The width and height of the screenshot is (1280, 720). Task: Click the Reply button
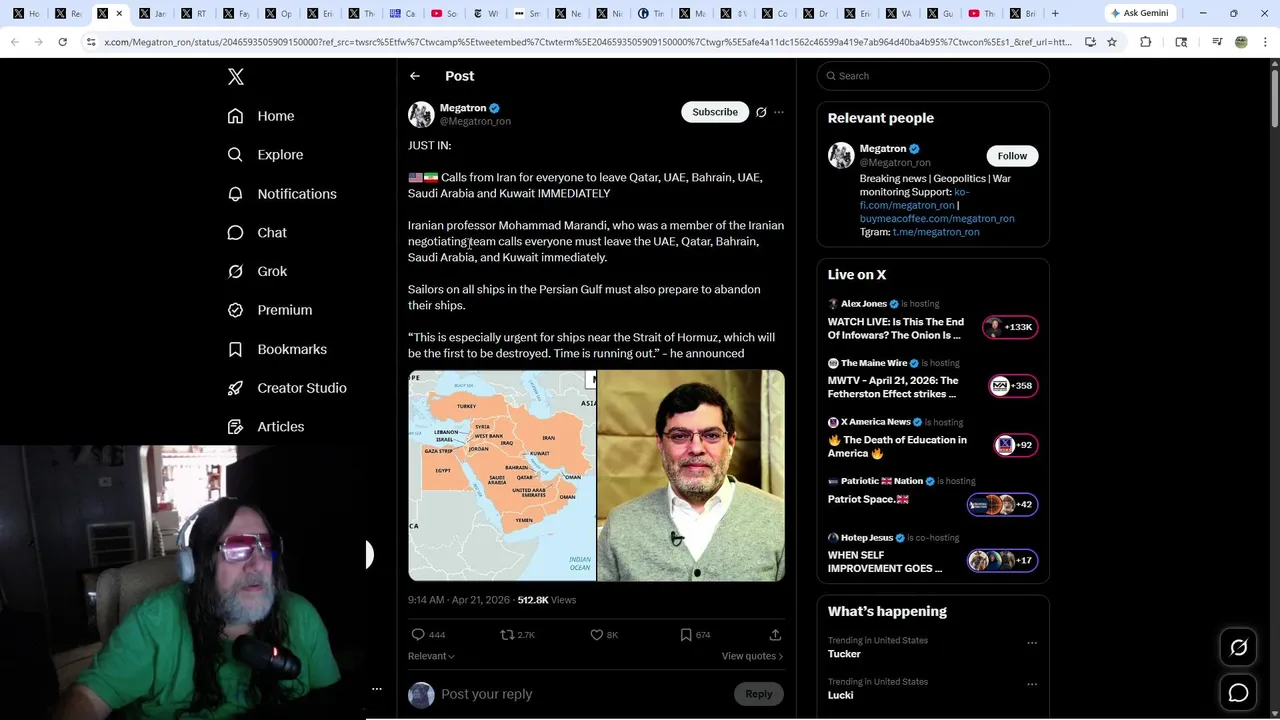(x=759, y=694)
